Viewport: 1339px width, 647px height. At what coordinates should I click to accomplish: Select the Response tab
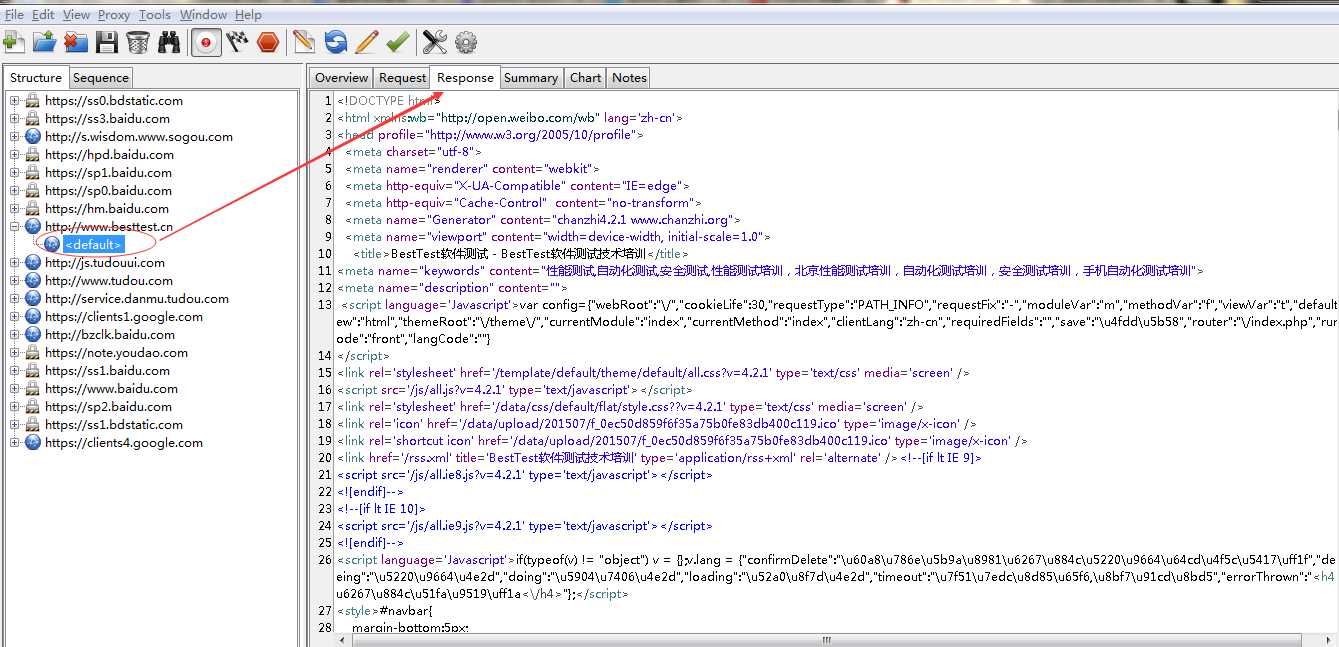(x=465, y=78)
